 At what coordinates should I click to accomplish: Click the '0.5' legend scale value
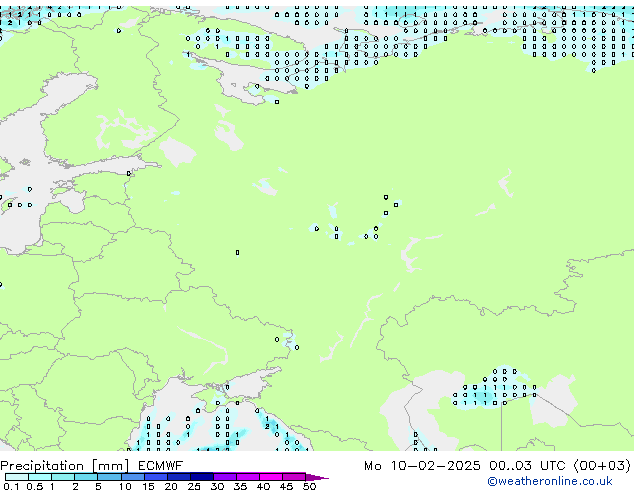point(35,486)
